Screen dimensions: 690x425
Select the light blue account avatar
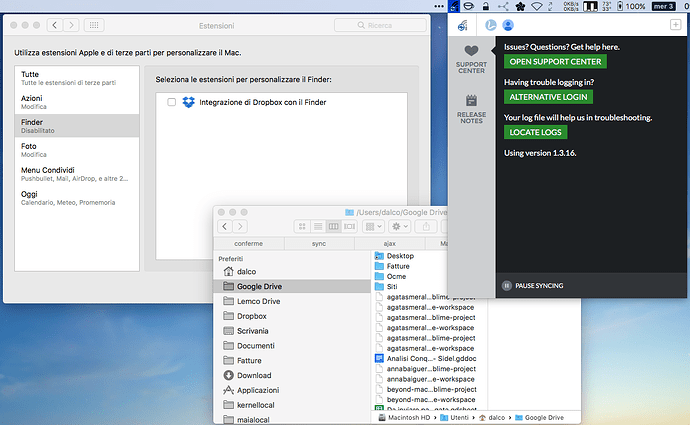click(491, 25)
